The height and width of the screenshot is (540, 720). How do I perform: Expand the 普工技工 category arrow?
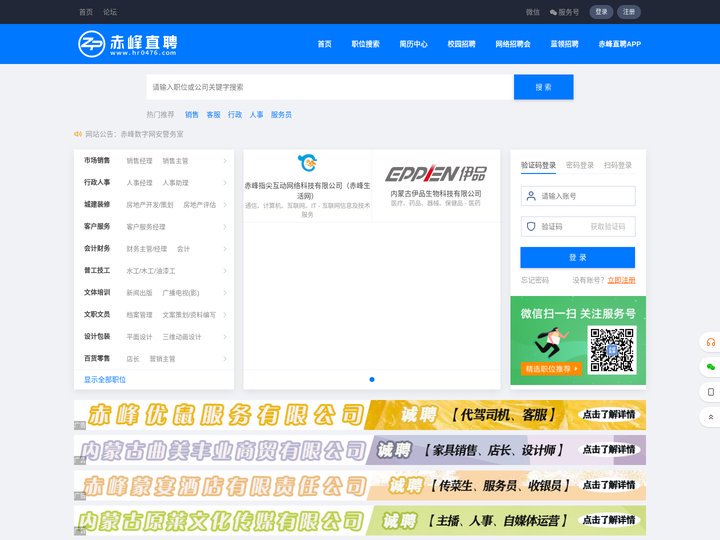point(225,271)
